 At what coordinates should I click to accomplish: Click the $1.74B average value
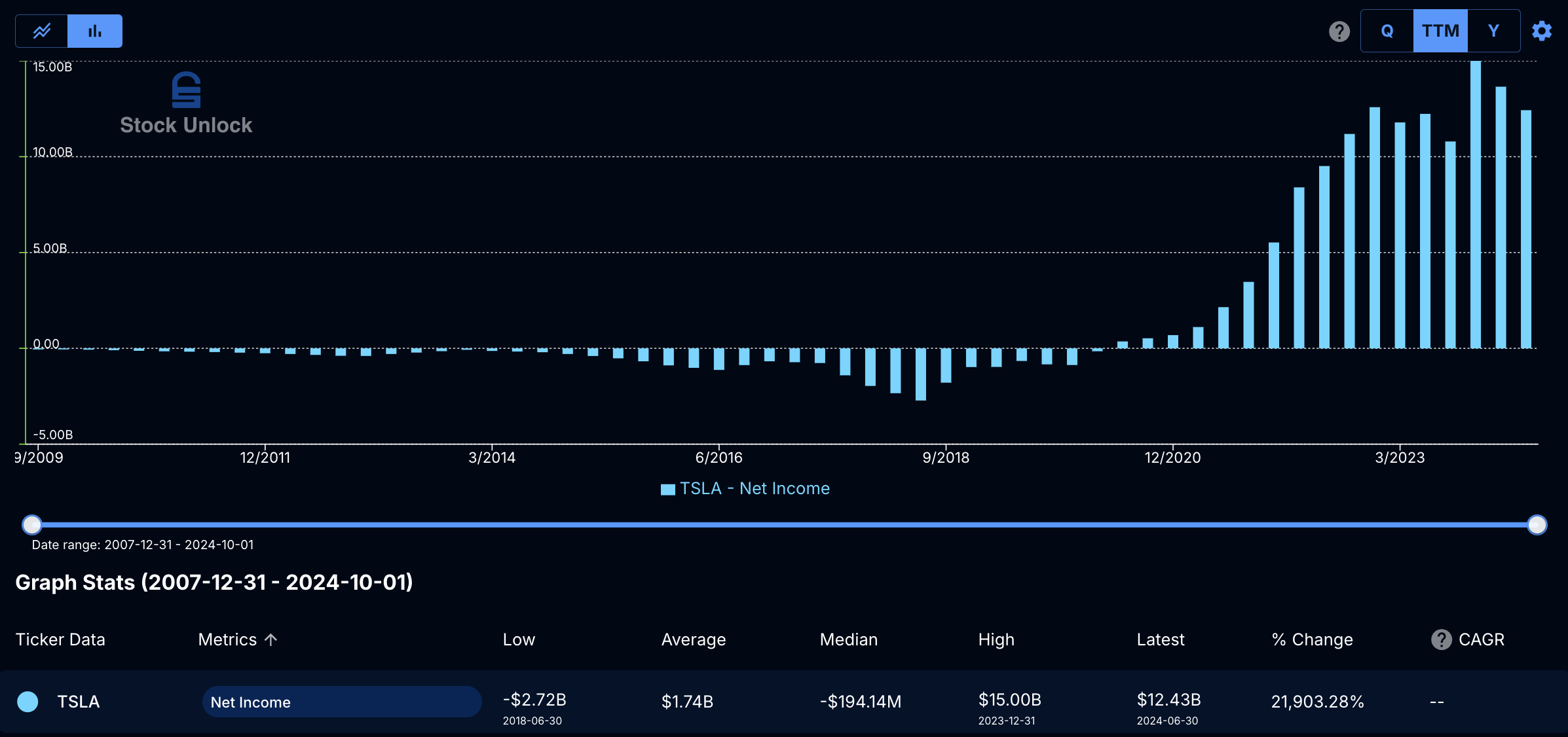pyautogui.click(x=687, y=702)
